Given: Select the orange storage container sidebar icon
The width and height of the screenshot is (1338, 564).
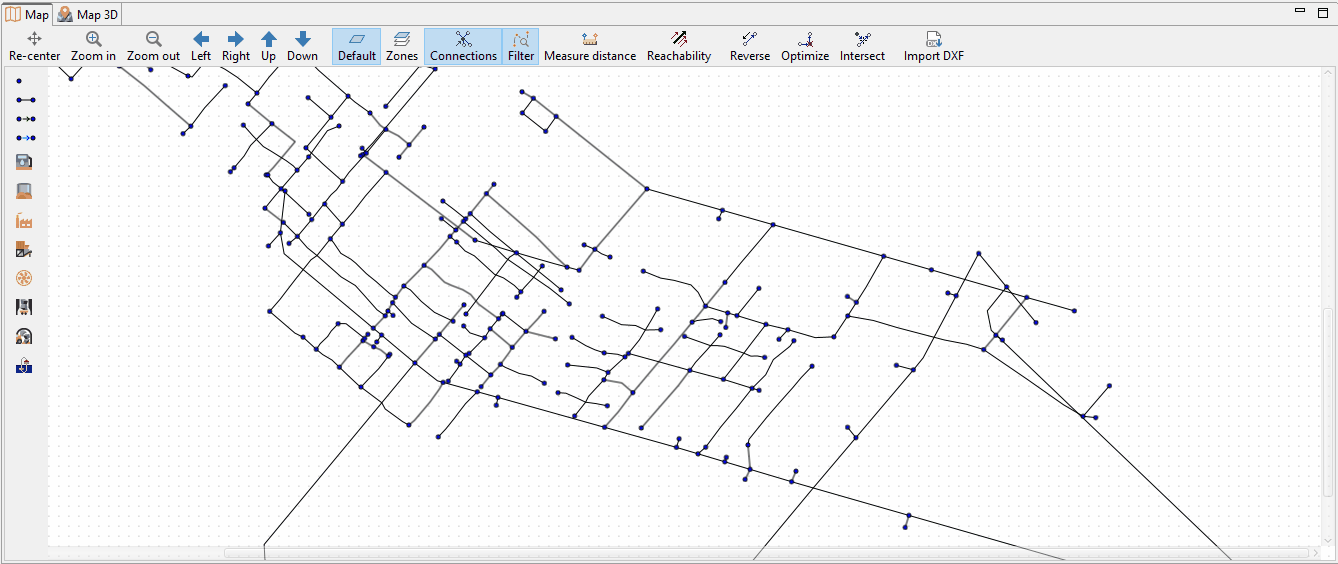Looking at the screenshot, I should click(25, 162).
